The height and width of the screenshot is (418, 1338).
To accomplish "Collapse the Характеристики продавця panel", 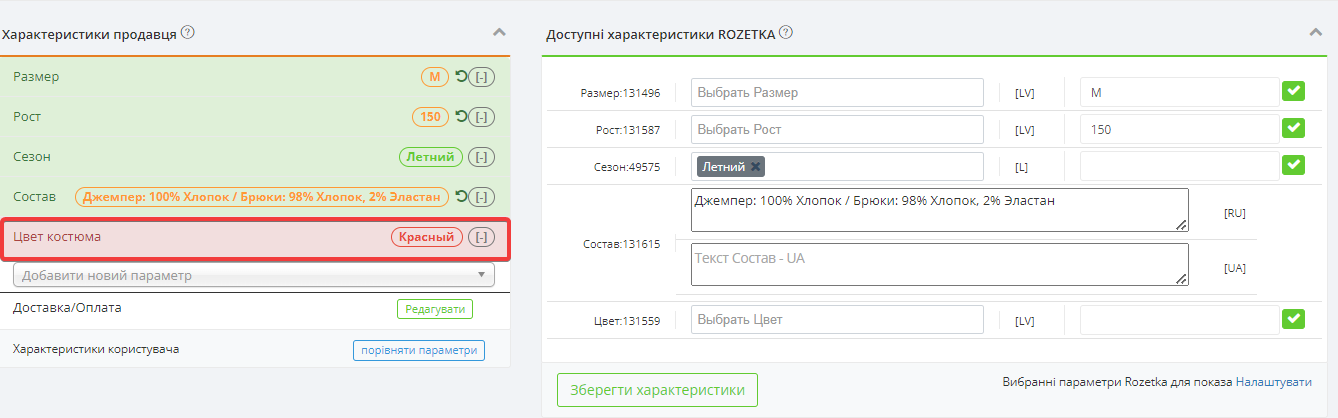I will 499,33.
